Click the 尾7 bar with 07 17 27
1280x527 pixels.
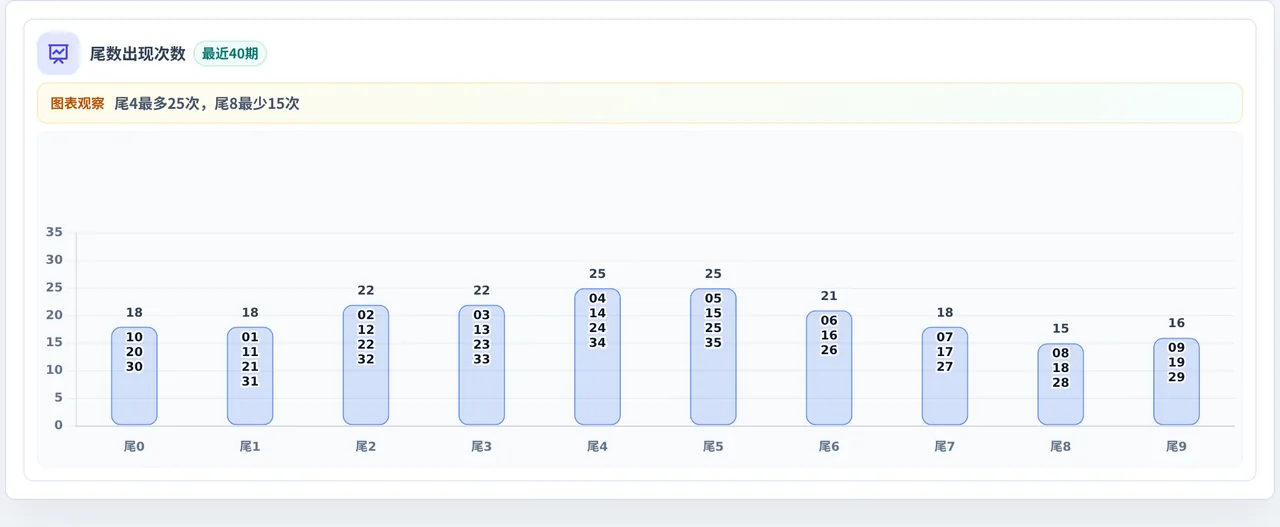click(x=945, y=376)
